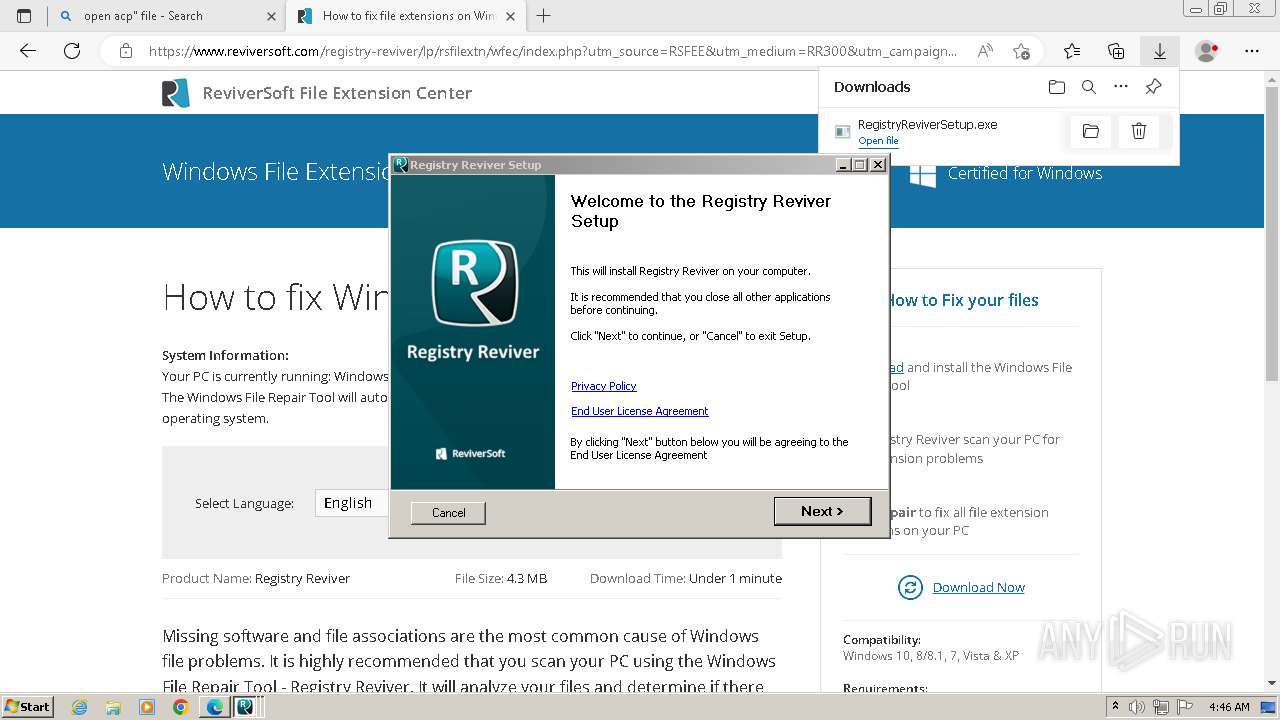This screenshot has width=1280, height=720.
Task: Open more options in Downloads panel
Action: 1121,87
